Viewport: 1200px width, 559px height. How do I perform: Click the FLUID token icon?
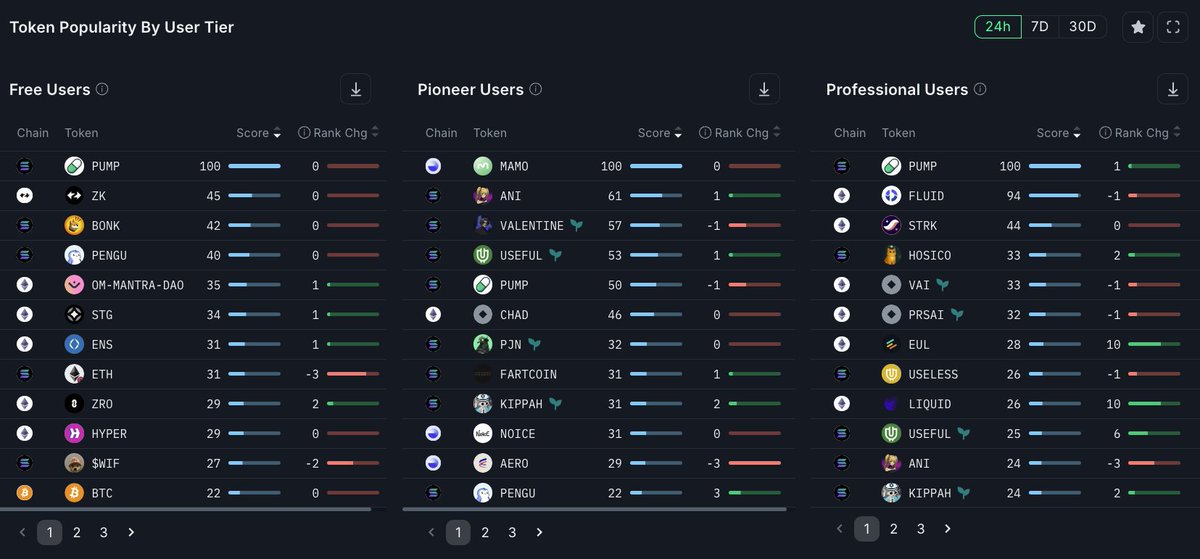(x=891, y=196)
